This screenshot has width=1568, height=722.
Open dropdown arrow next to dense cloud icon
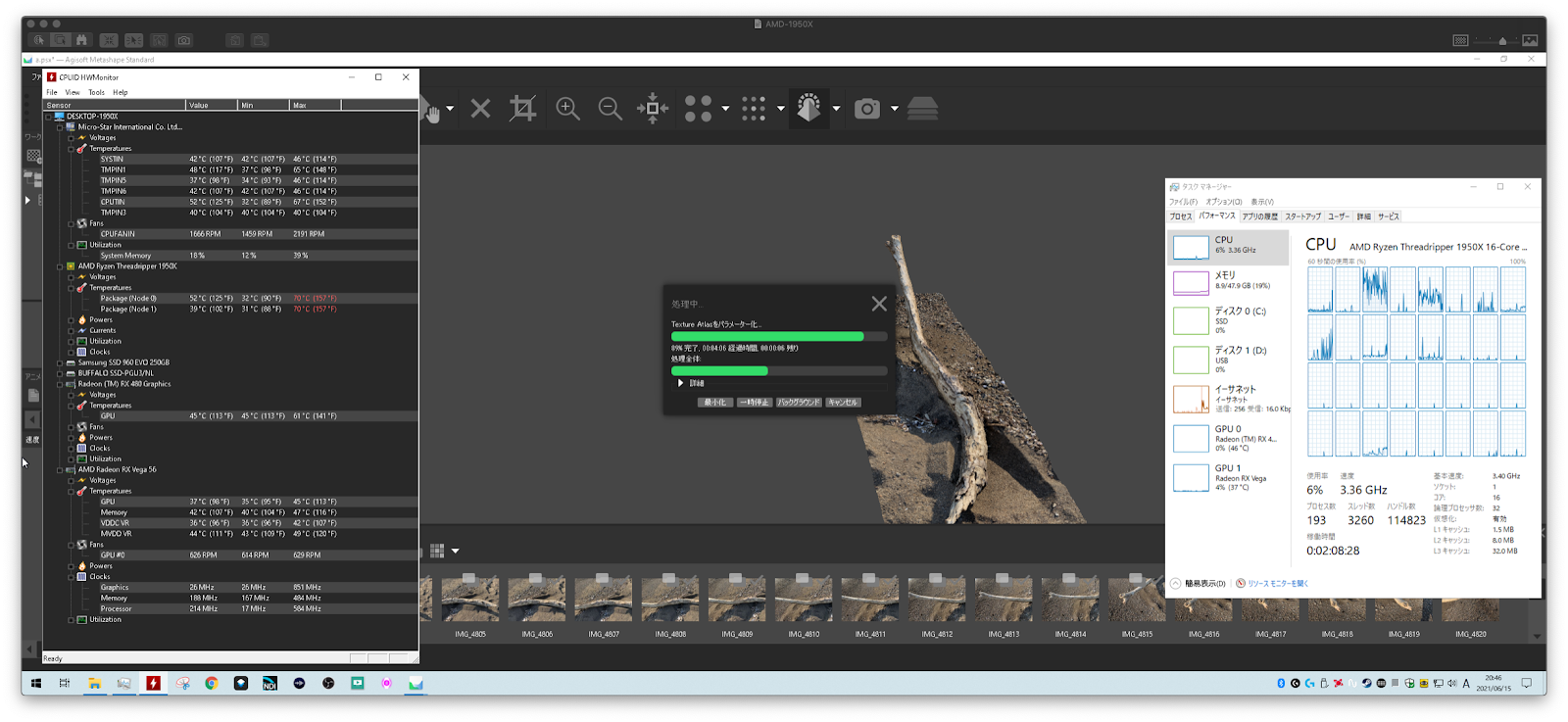point(781,109)
